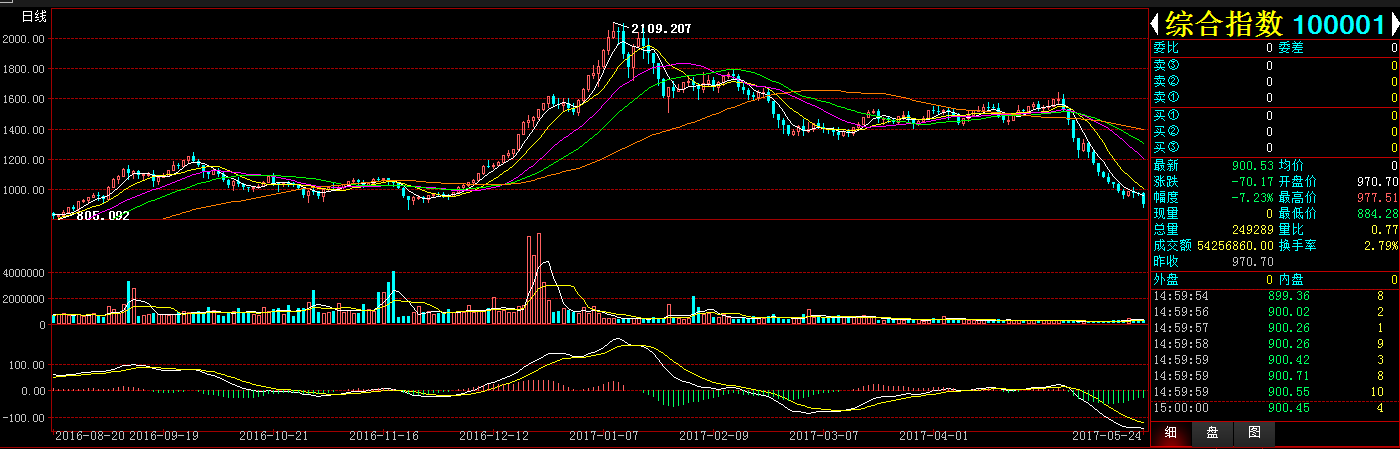Click the 换手率 value 2.79%

pyautogui.click(x=1380, y=245)
